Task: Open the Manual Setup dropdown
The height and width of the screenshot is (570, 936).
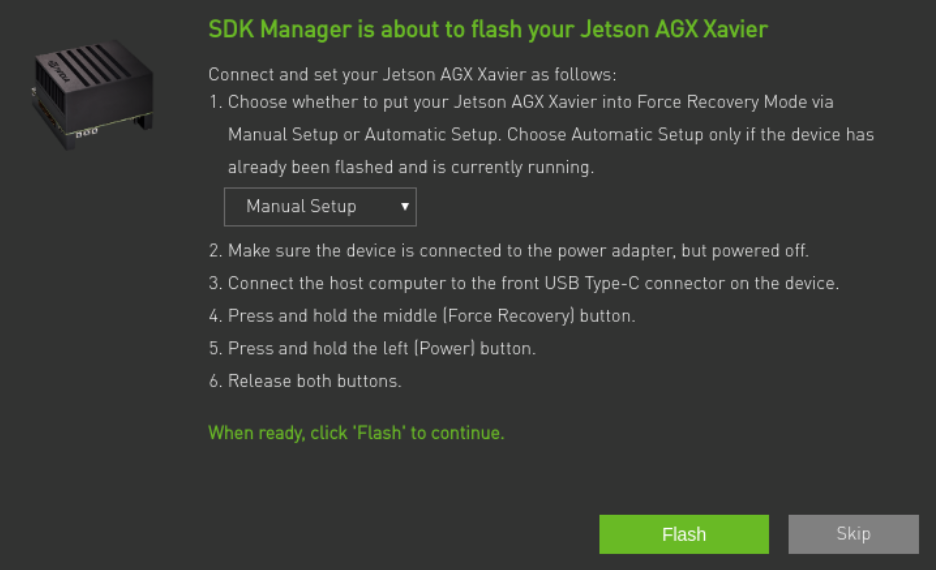Action: 310,207
